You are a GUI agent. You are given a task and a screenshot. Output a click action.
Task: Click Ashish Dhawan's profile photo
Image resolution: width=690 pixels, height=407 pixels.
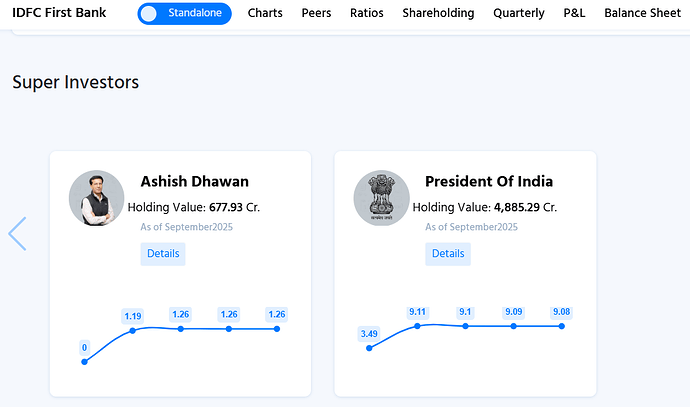(x=96, y=198)
